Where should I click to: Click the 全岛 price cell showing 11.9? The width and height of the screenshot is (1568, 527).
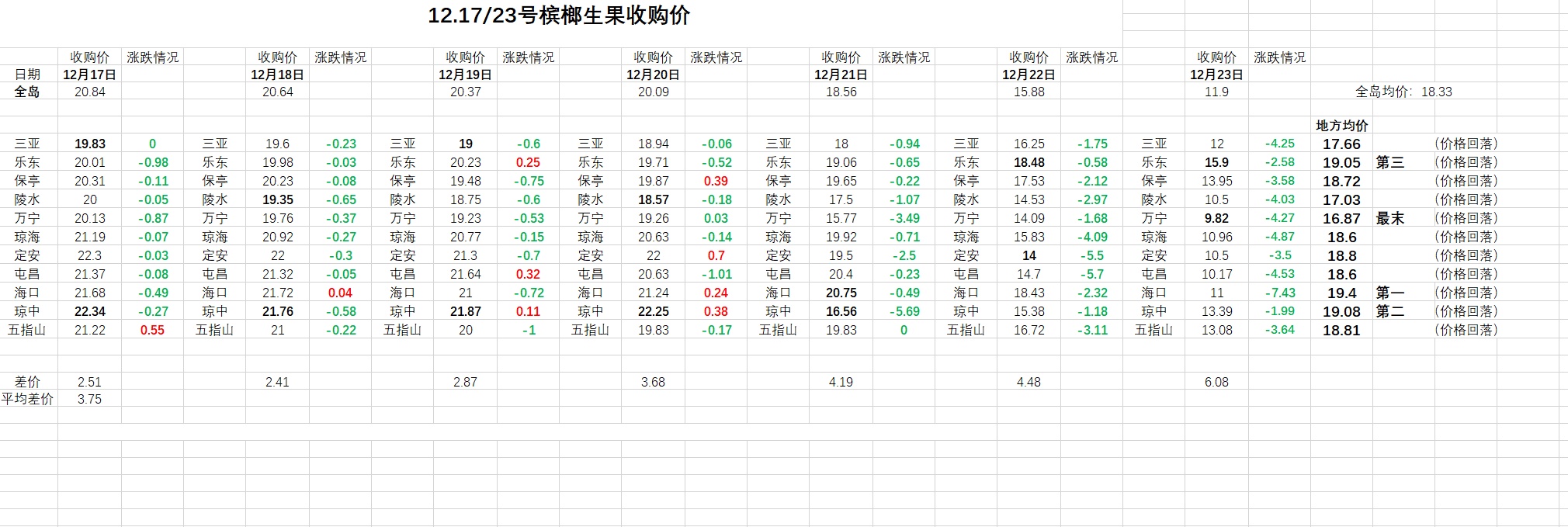pyautogui.click(x=1216, y=92)
